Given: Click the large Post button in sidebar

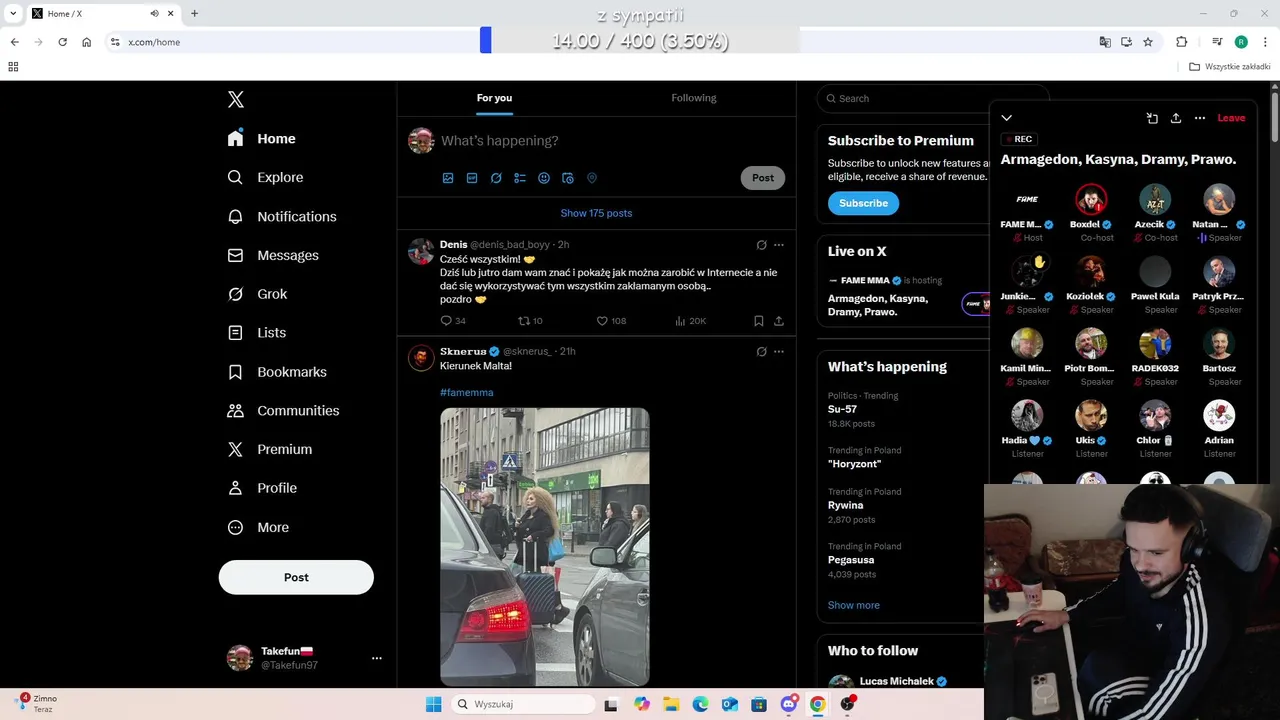Looking at the screenshot, I should click(296, 577).
